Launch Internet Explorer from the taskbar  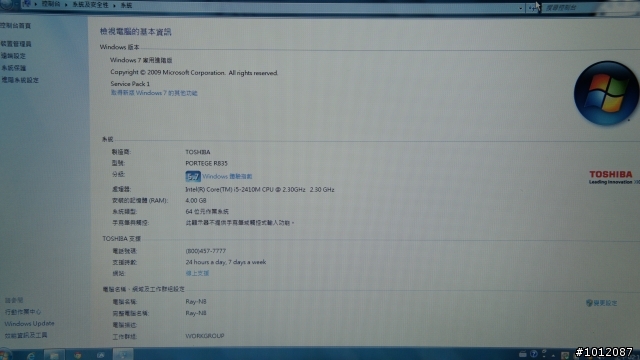click(31, 356)
